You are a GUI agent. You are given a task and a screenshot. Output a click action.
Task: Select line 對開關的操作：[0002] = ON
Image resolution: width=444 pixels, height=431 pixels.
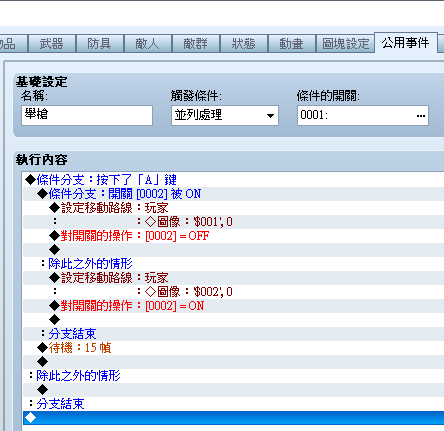[x=233, y=306]
